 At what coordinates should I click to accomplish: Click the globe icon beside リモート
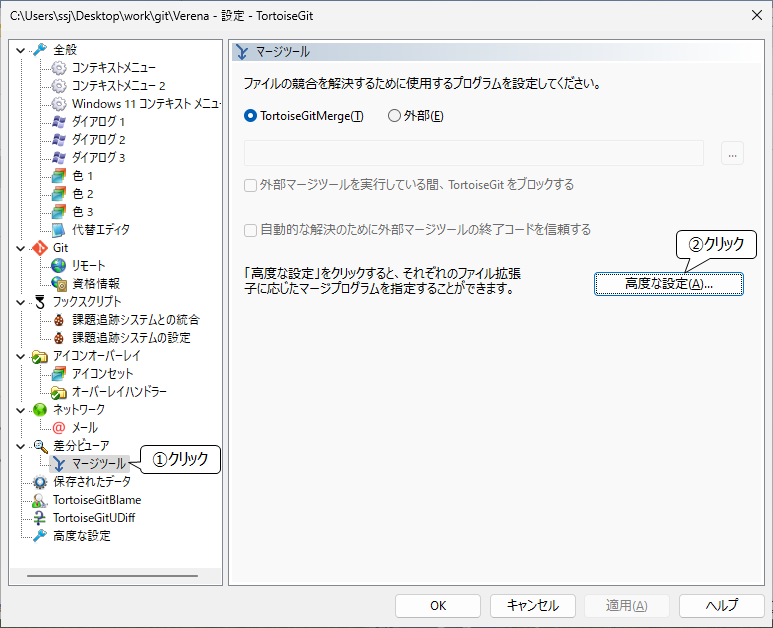pyautogui.click(x=59, y=266)
